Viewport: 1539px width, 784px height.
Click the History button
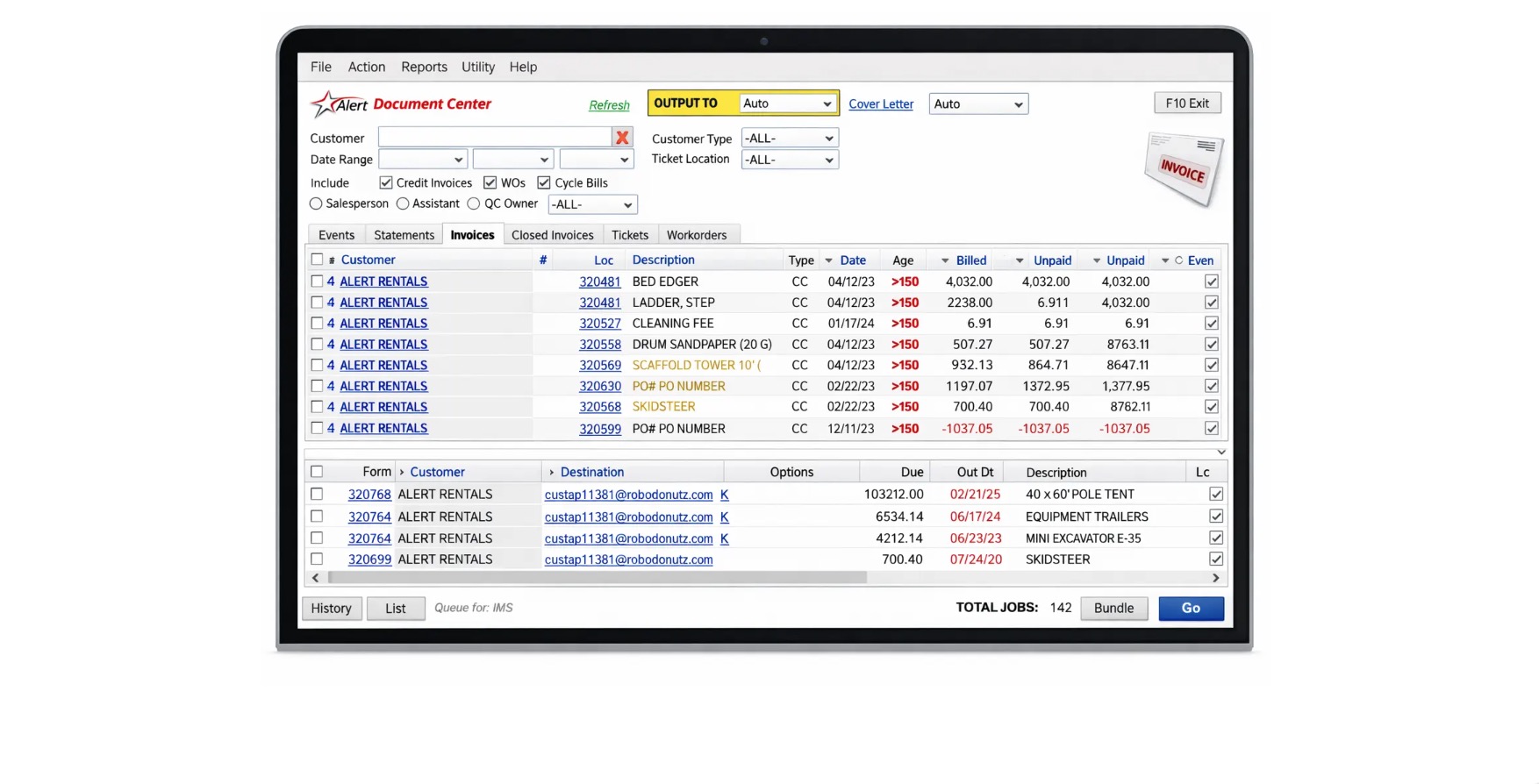tap(332, 609)
